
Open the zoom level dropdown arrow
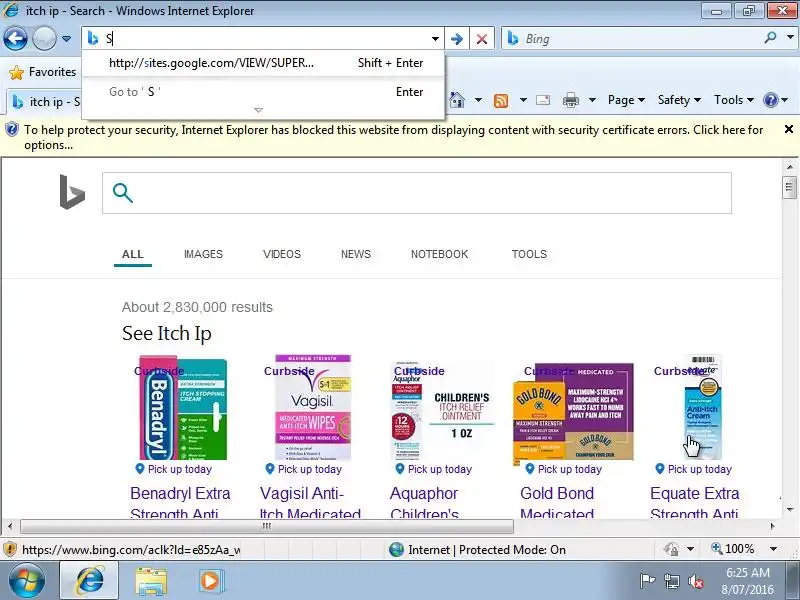[x=773, y=549]
